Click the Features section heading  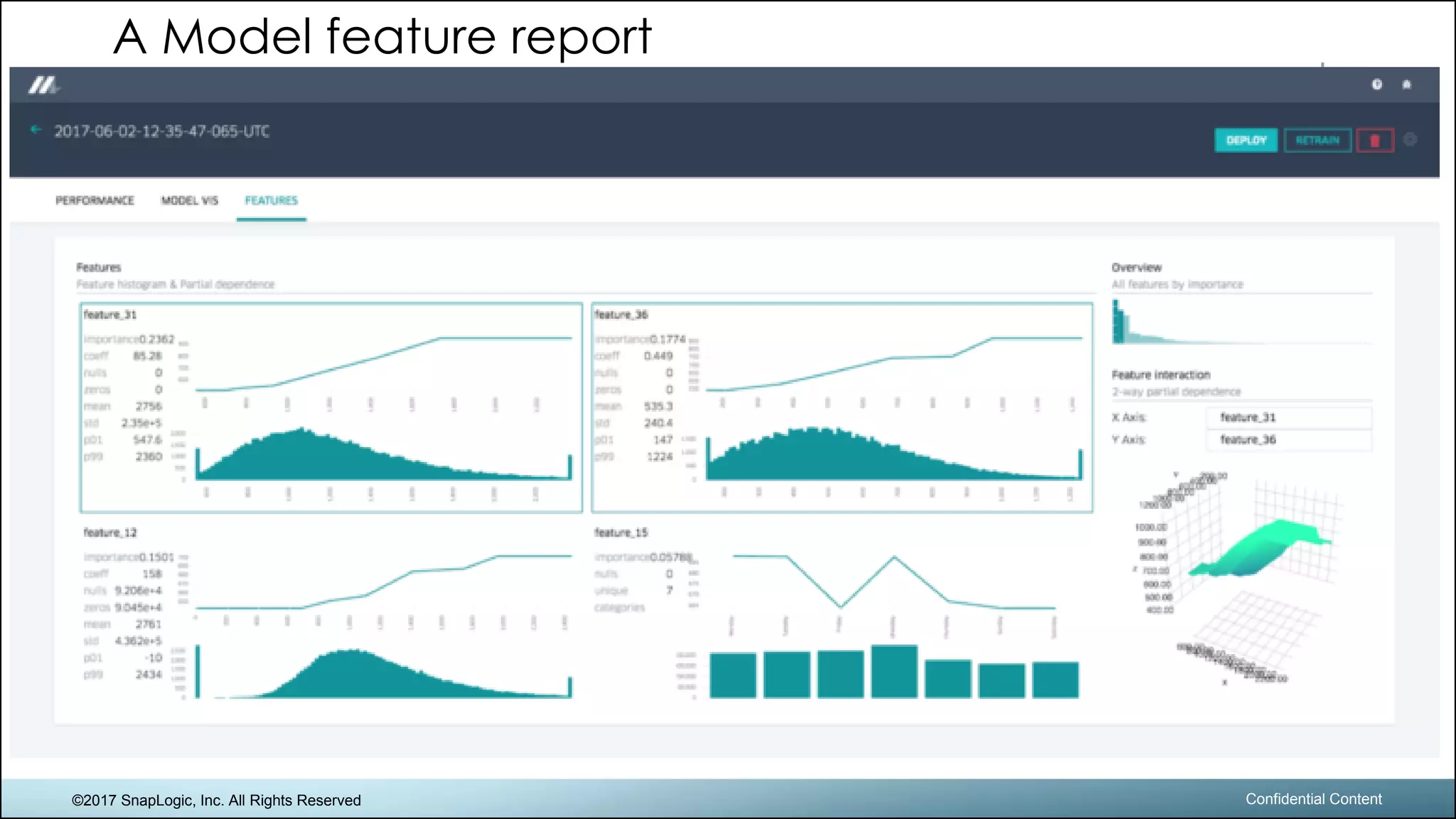(x=99, y=267)
